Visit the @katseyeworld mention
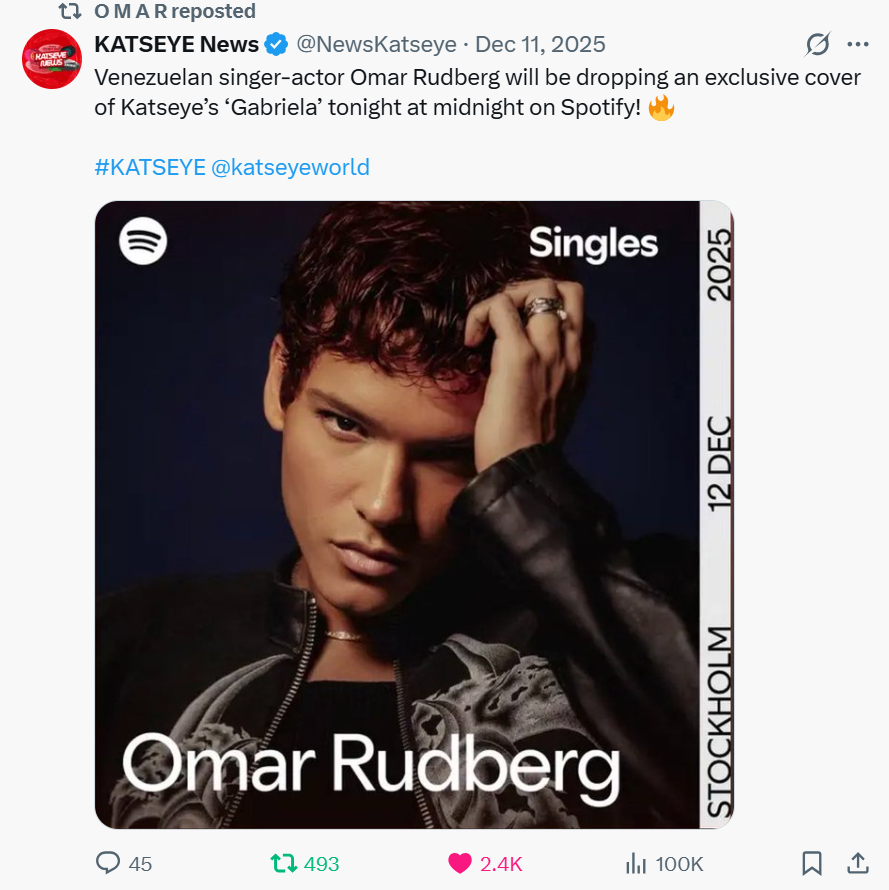This screenshot has height=890, width=889. click(291, 167)
